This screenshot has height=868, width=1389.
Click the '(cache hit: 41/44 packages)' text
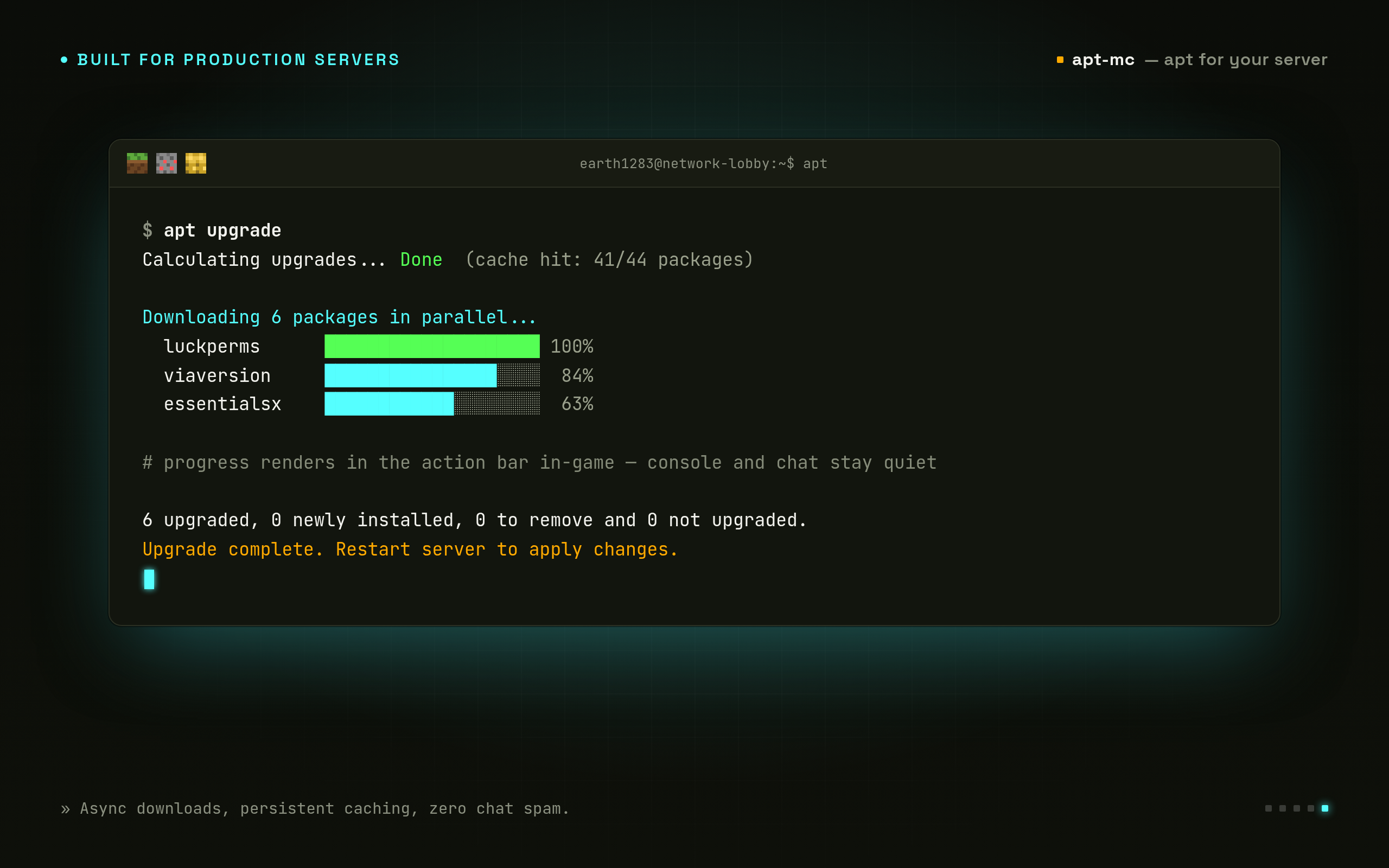[x=609, y=259]
